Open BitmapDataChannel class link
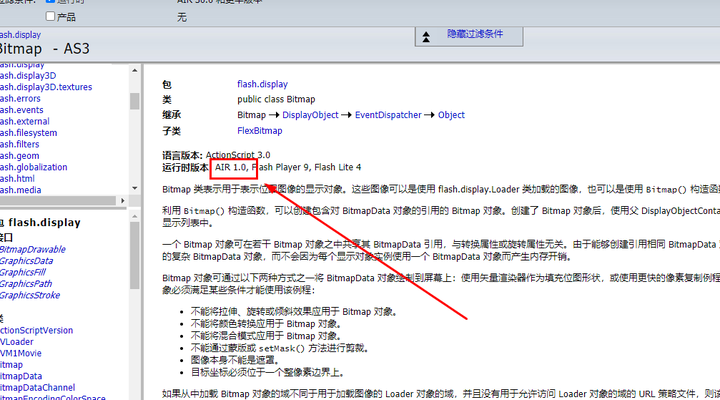This screenshot has width=720, height=400. (x=37, y=388)
